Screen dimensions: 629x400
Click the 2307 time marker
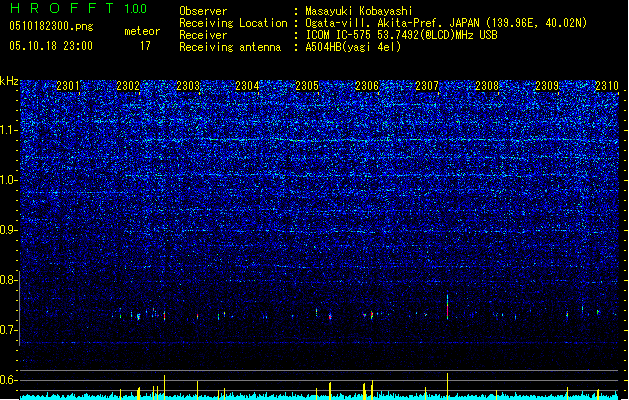tap(427, 86)
